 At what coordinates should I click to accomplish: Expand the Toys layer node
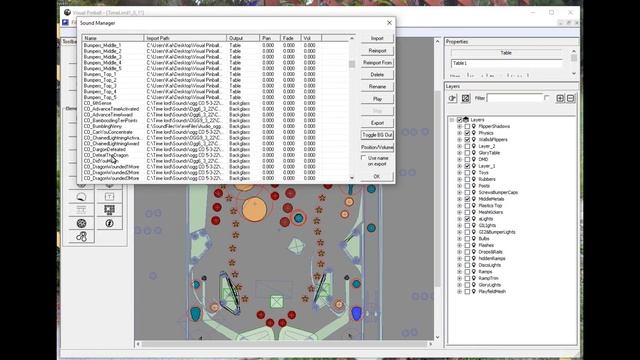point(460,173)
